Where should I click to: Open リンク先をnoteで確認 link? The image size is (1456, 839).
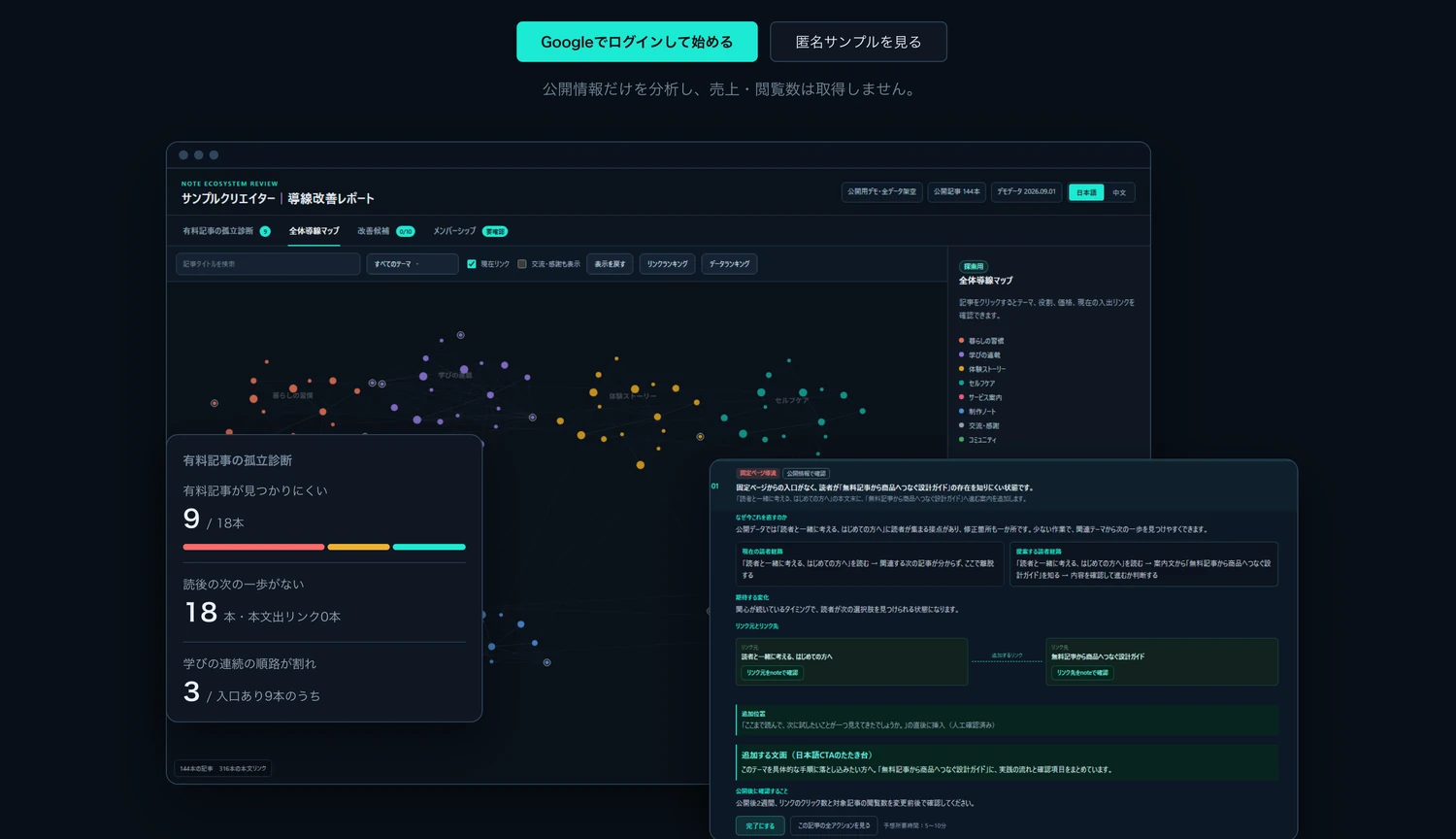pyautogui.click(x=1082, y=673)
